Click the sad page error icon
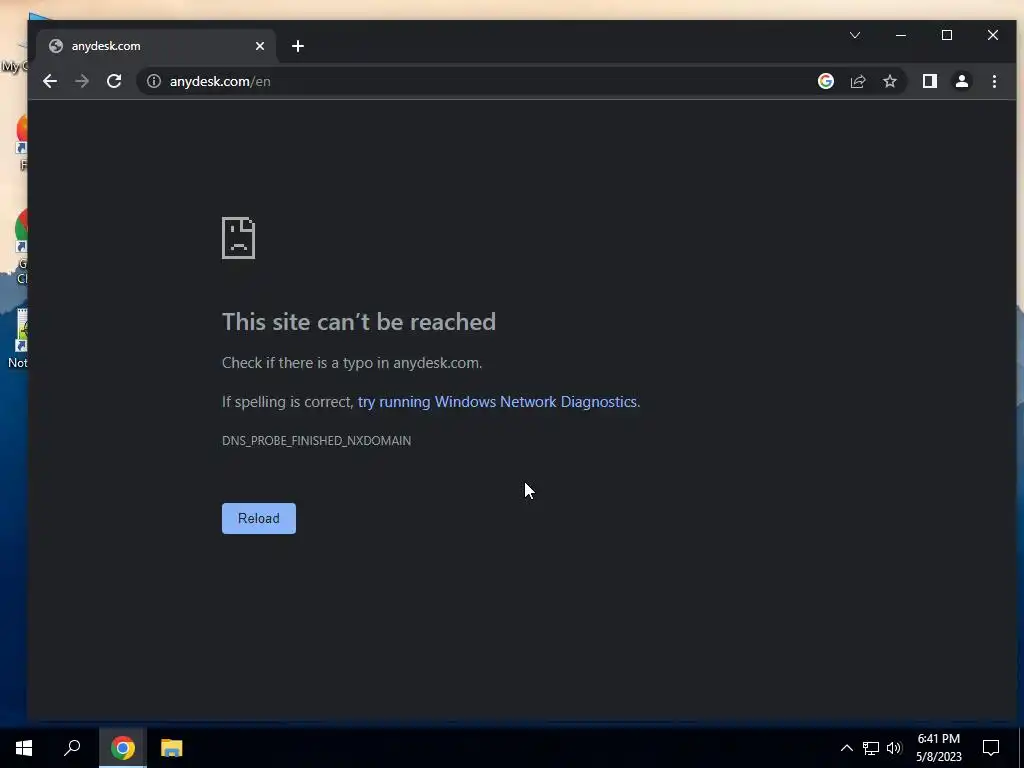The height and width of the screenshot is (768, 1024). click(x=238, y=238)
